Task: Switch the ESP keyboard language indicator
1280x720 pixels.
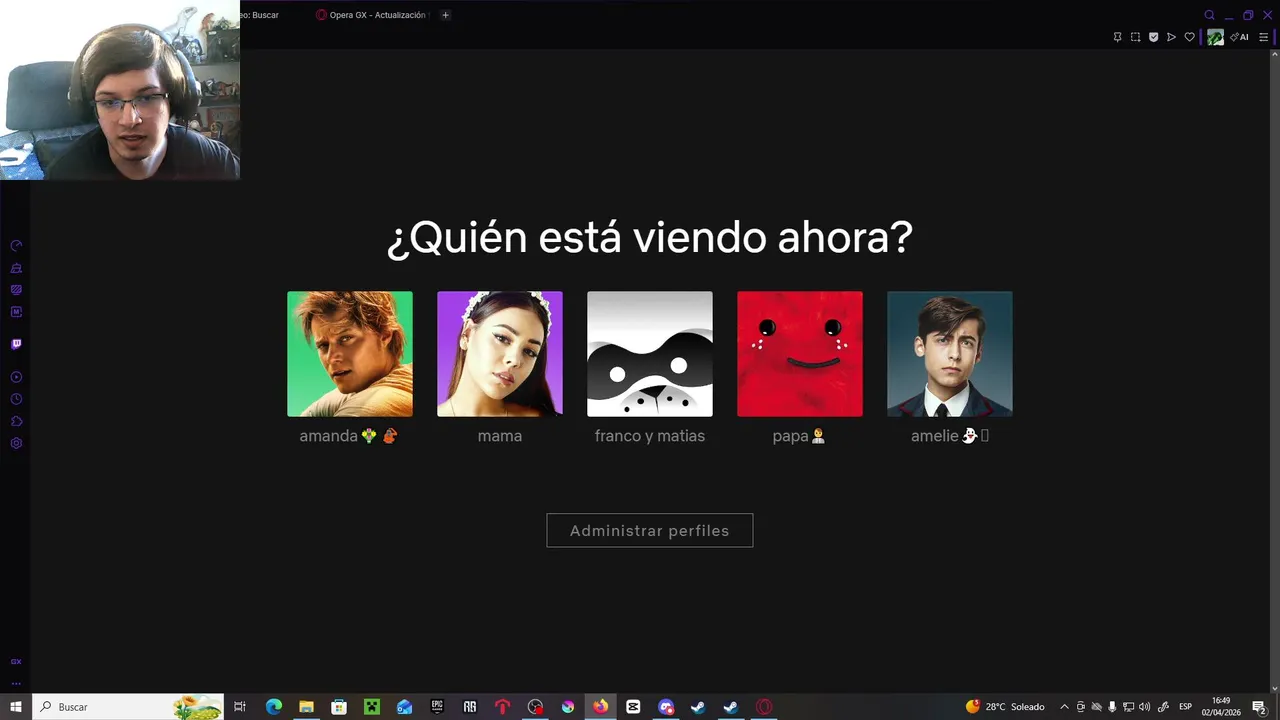Action: pos(1185,707)
